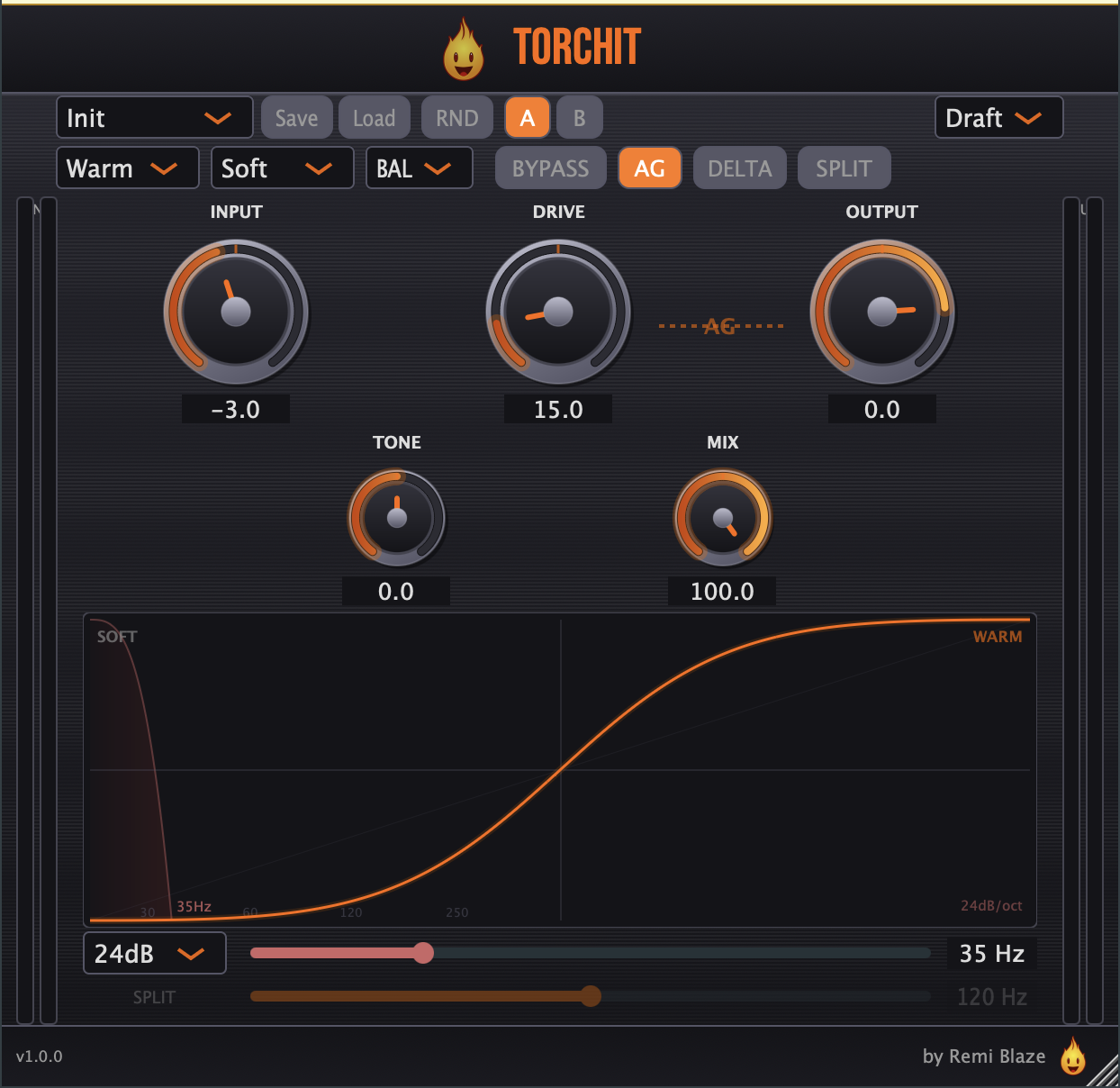Open the BAL dropdown
Image resolution: width=1120 pixels, height=1088 pixels.
[x=420, y=168]
